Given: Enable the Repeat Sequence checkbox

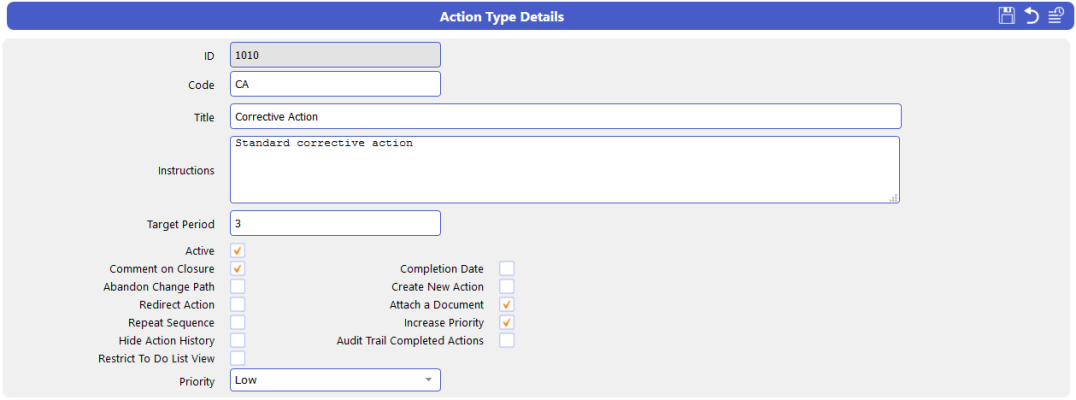Looking at the screenshot, I should coord(237,322).
